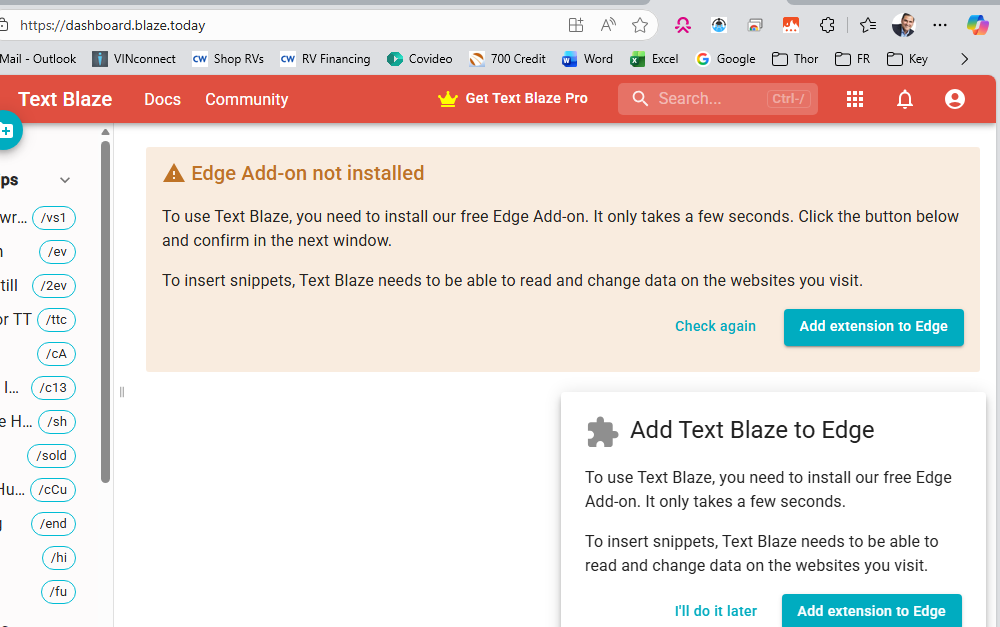Viewport: 1000px width, 627px height.
Task: Open the Favorites list star icon
Action: tap(867, 25)
